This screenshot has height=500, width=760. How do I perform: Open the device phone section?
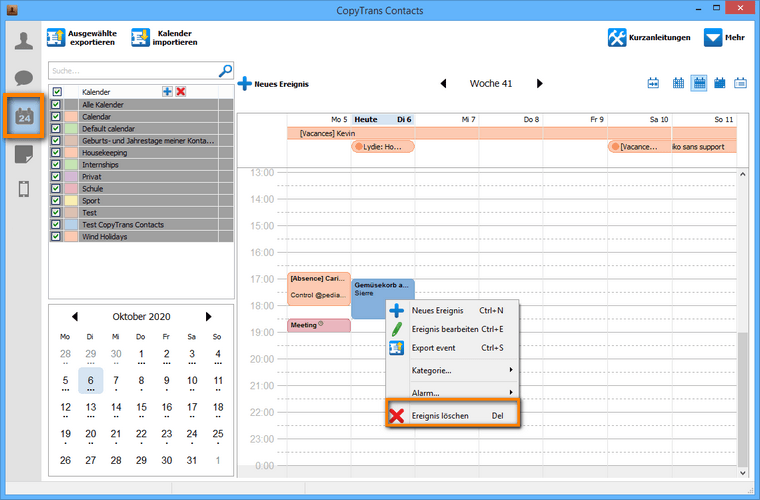click(23, 188)
